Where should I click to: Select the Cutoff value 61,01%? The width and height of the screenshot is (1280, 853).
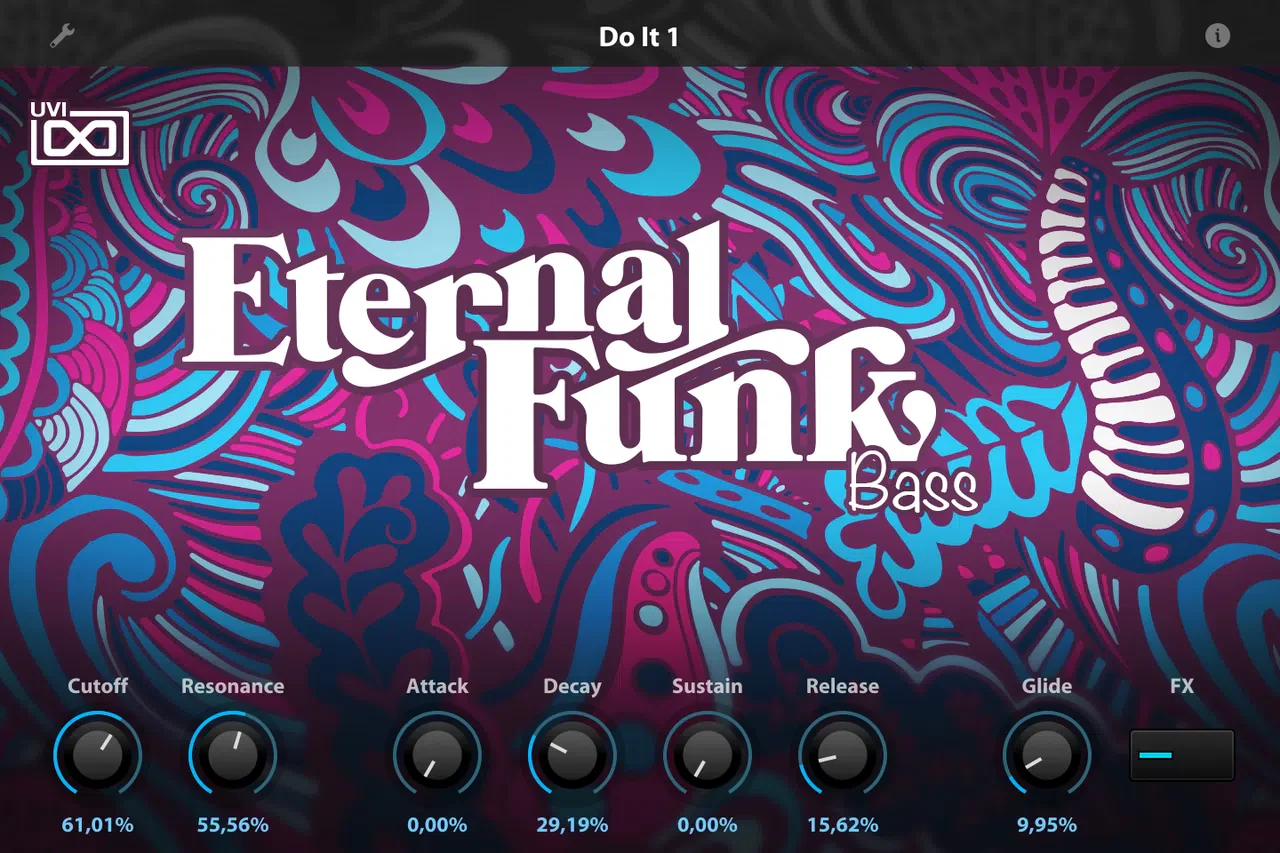point(98,825)
